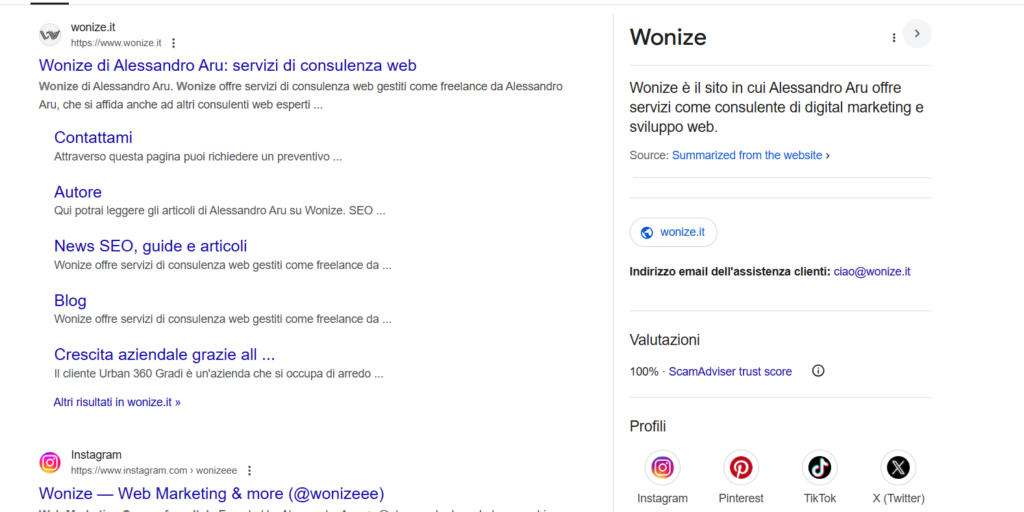Click the TikTok label under profiles
1024x512 pixels.
coord(820,498)
